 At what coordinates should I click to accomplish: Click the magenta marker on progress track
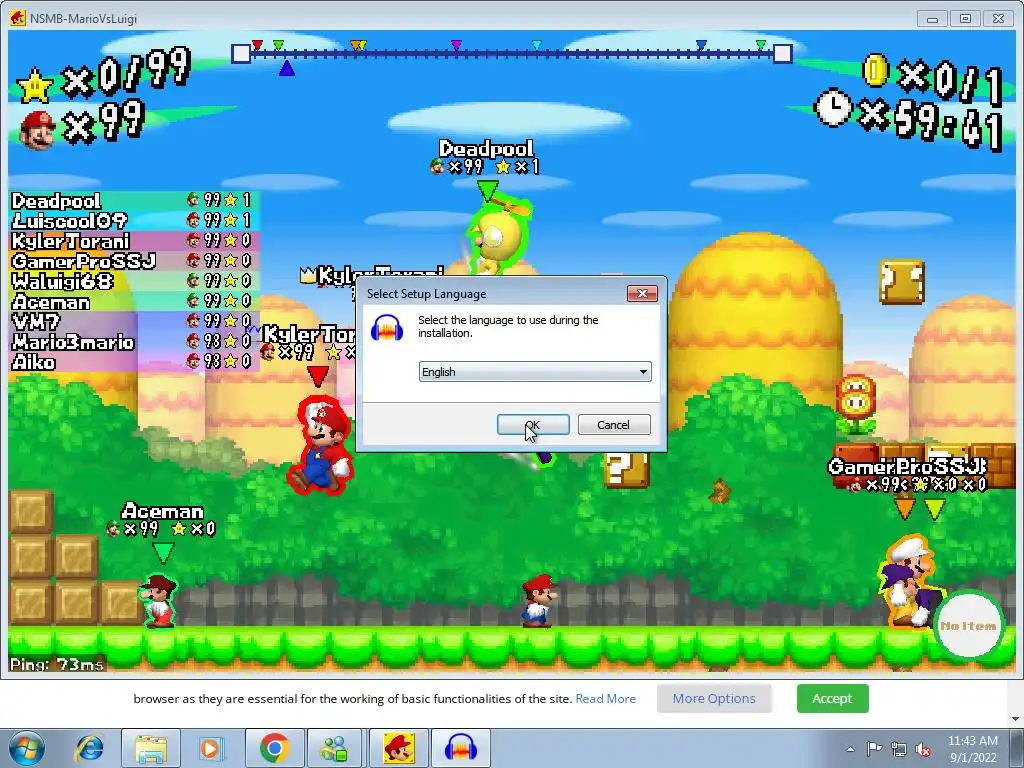[x=456, y=45]
